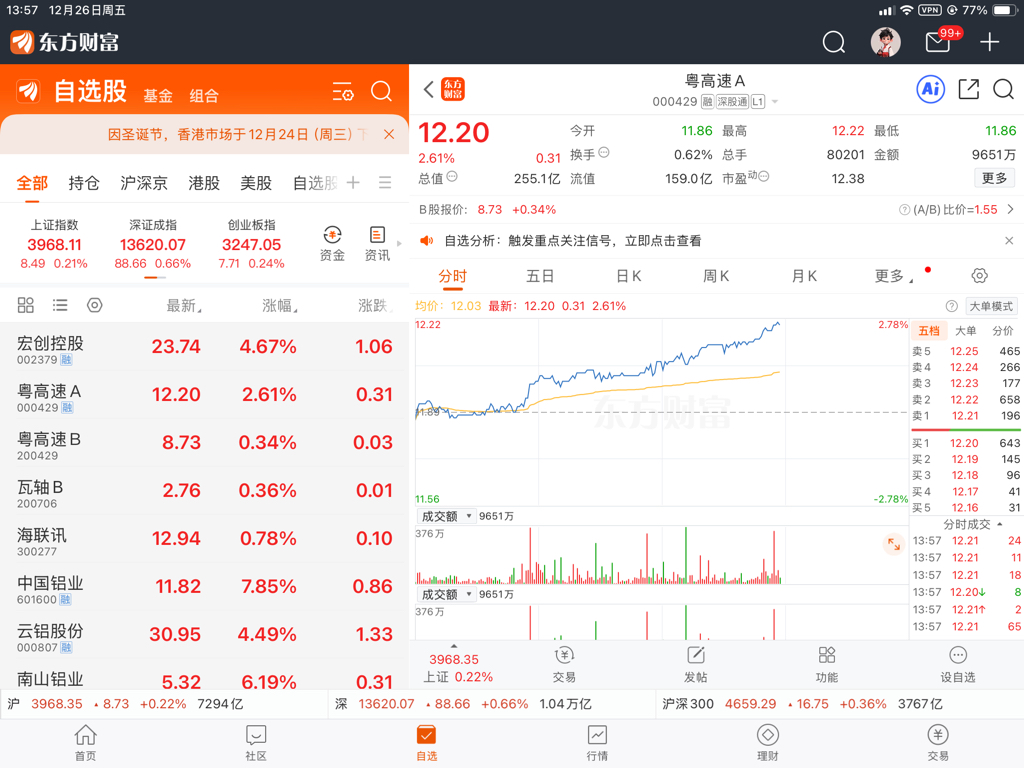Select 五档 order book view
Viewport: 1024px width, 768px height.
(x=929, y=331)
